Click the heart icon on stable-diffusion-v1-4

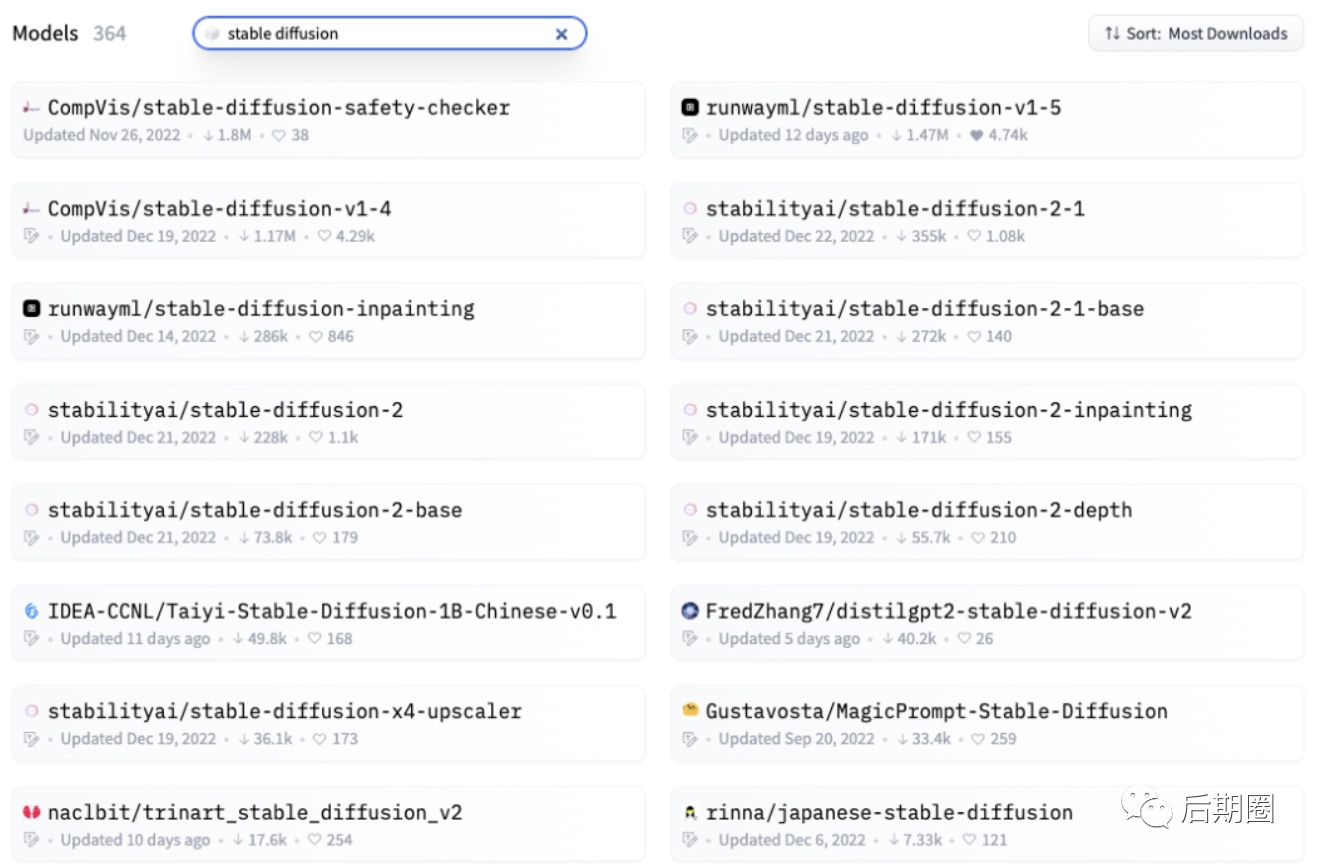pos(324,236)
